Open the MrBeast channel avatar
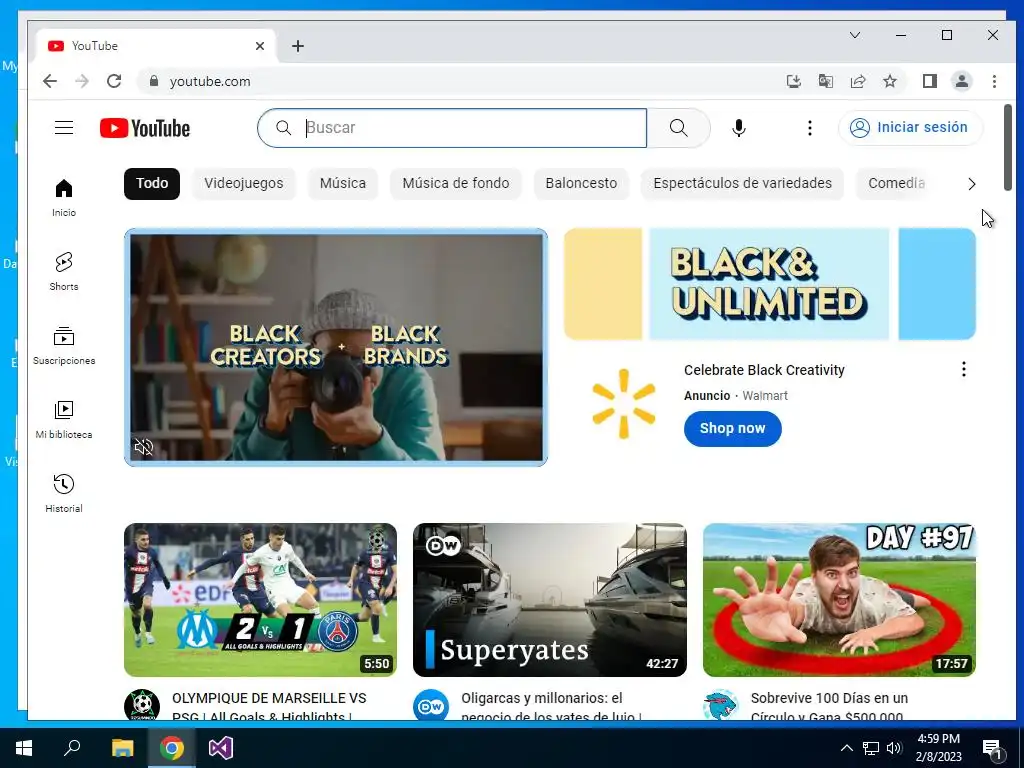1024x768 pixels. [x=720, y=704]
